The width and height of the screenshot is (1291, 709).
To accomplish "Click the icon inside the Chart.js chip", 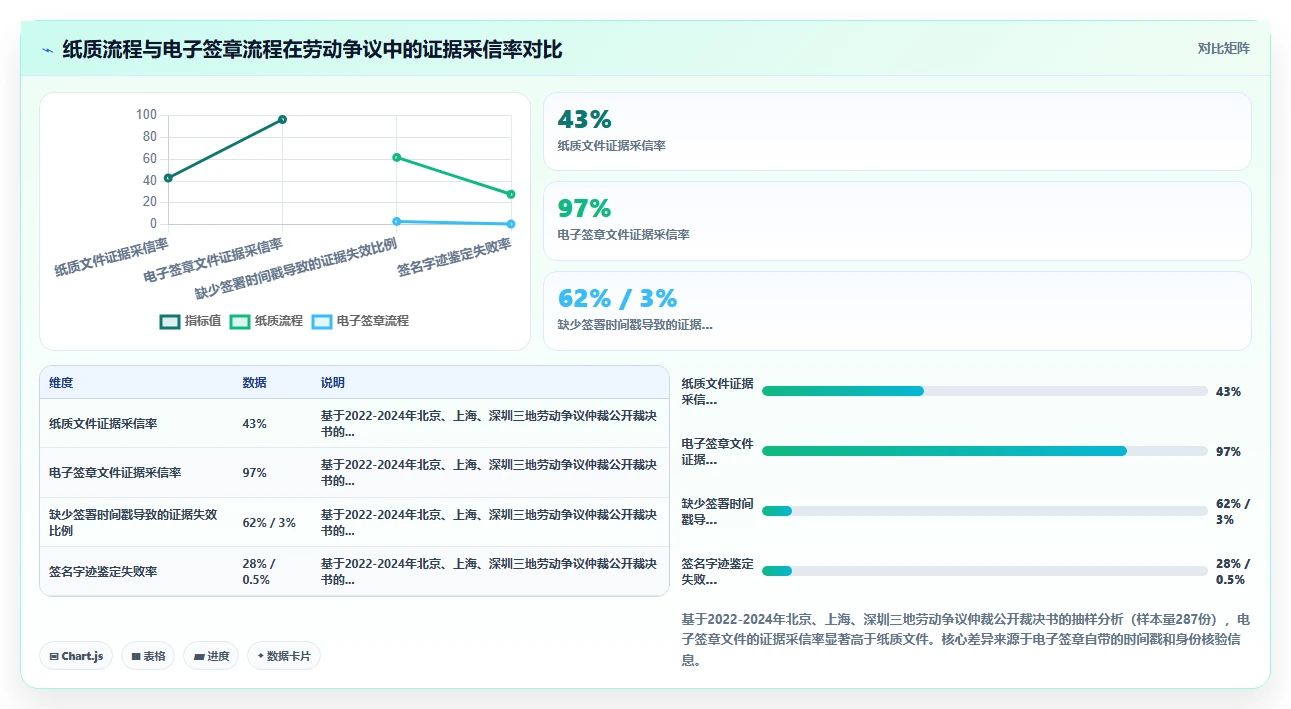I will pyautogui.click(x=54, y=657).
